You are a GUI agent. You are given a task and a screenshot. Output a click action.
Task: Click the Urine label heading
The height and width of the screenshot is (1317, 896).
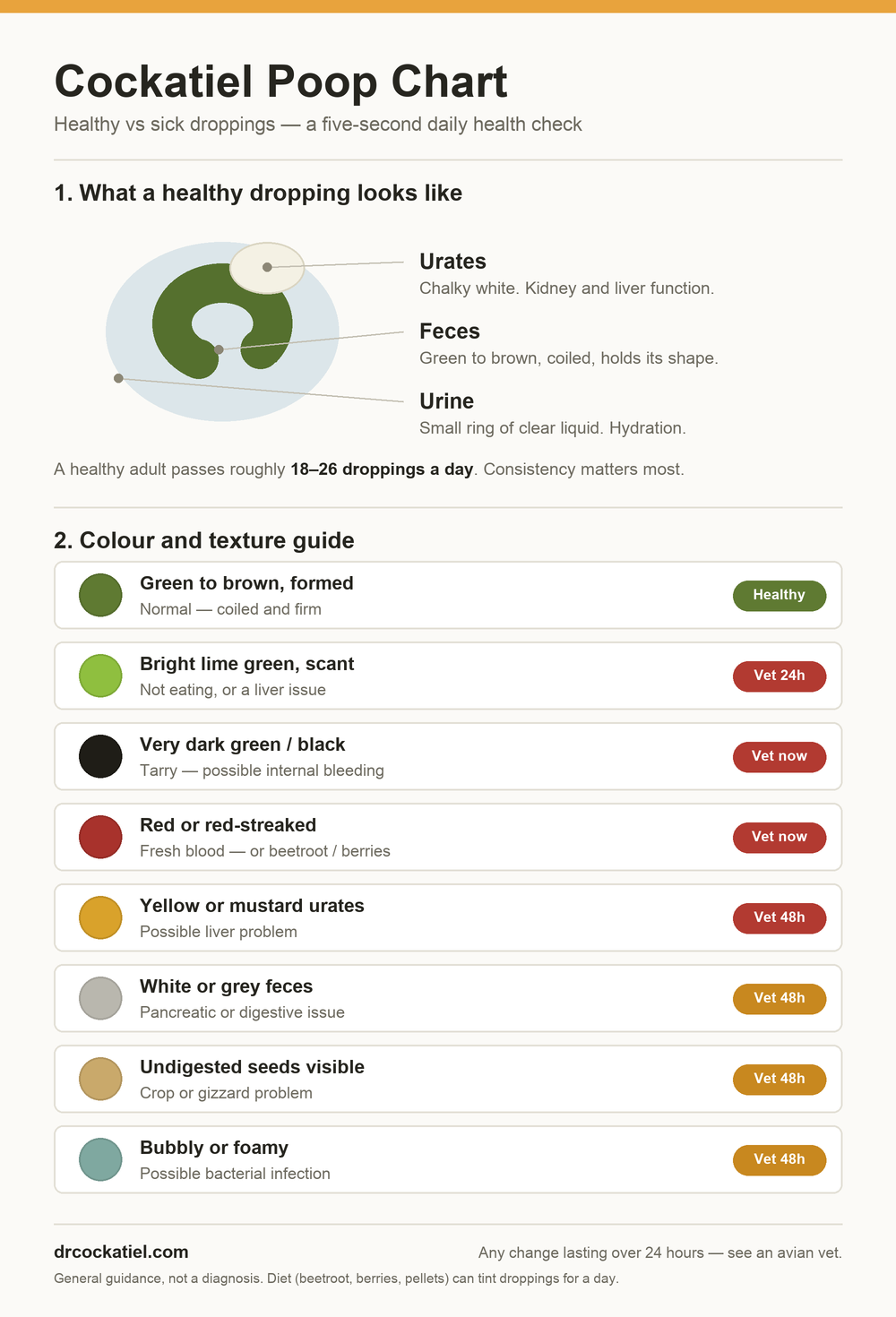click(446, 401)
